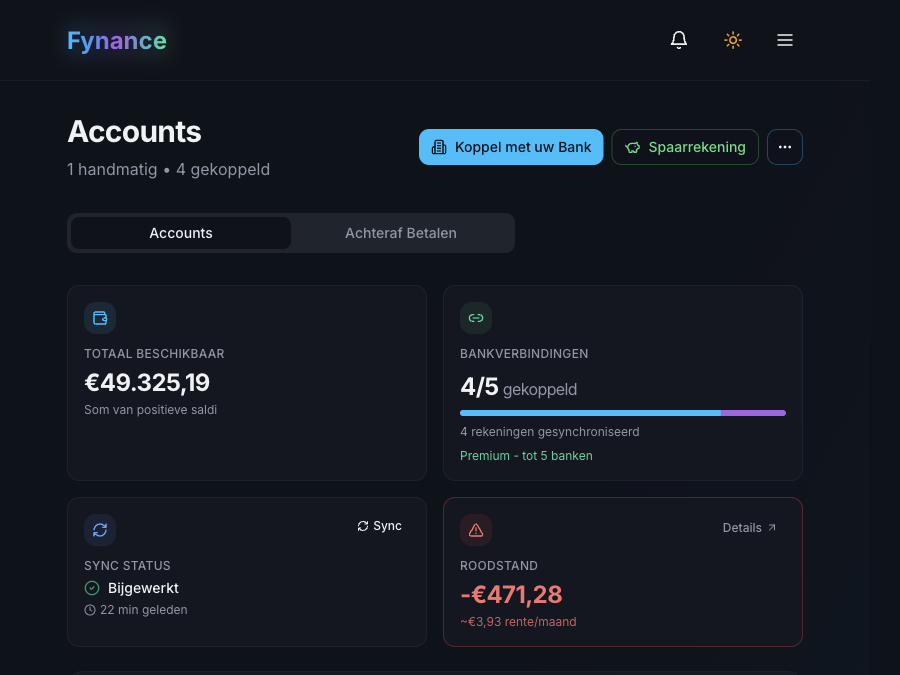Click Som van positieve saldi text
900x675 pixels.
tap(150, 410)
